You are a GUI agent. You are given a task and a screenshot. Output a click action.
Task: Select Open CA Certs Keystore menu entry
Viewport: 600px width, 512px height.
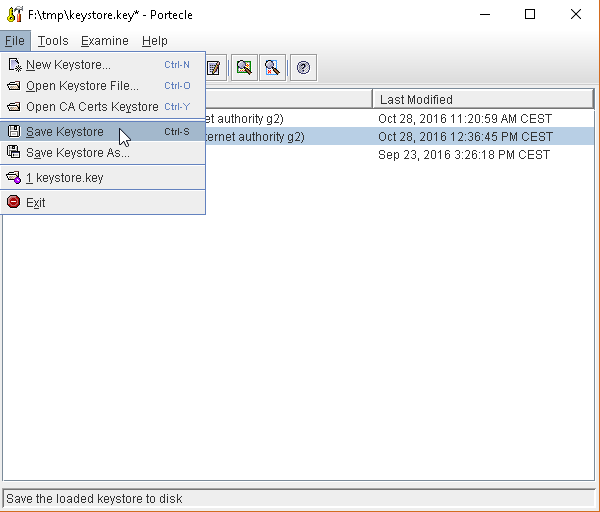pyautogui.click(x=92, y=107)
